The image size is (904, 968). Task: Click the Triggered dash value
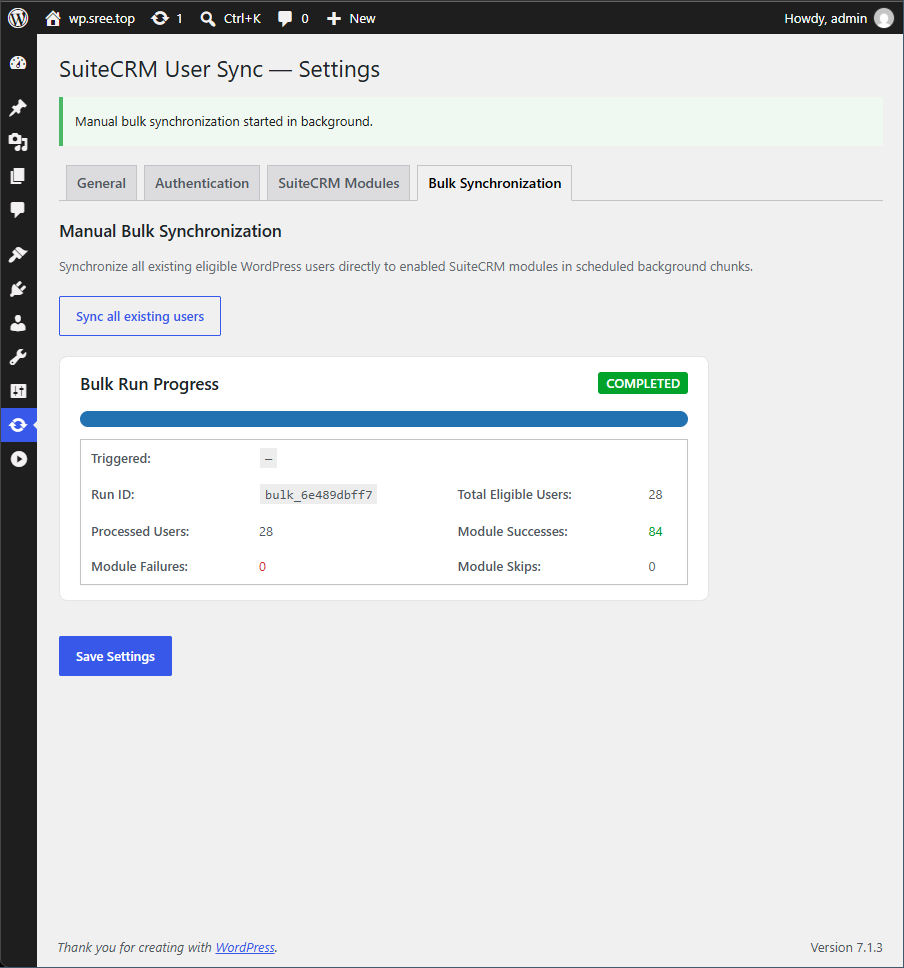tap(268, 459)
